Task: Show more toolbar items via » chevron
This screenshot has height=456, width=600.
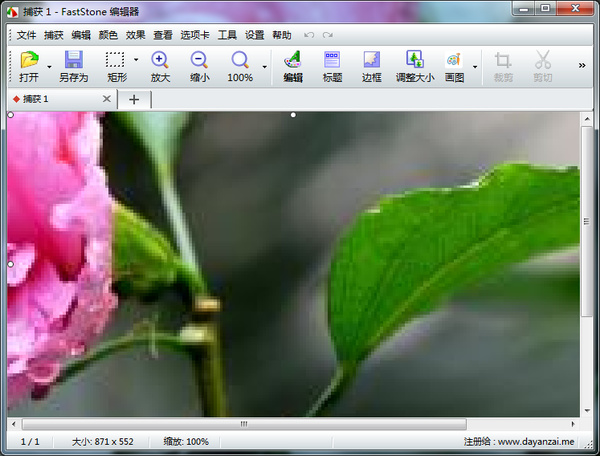Action: 582,66
